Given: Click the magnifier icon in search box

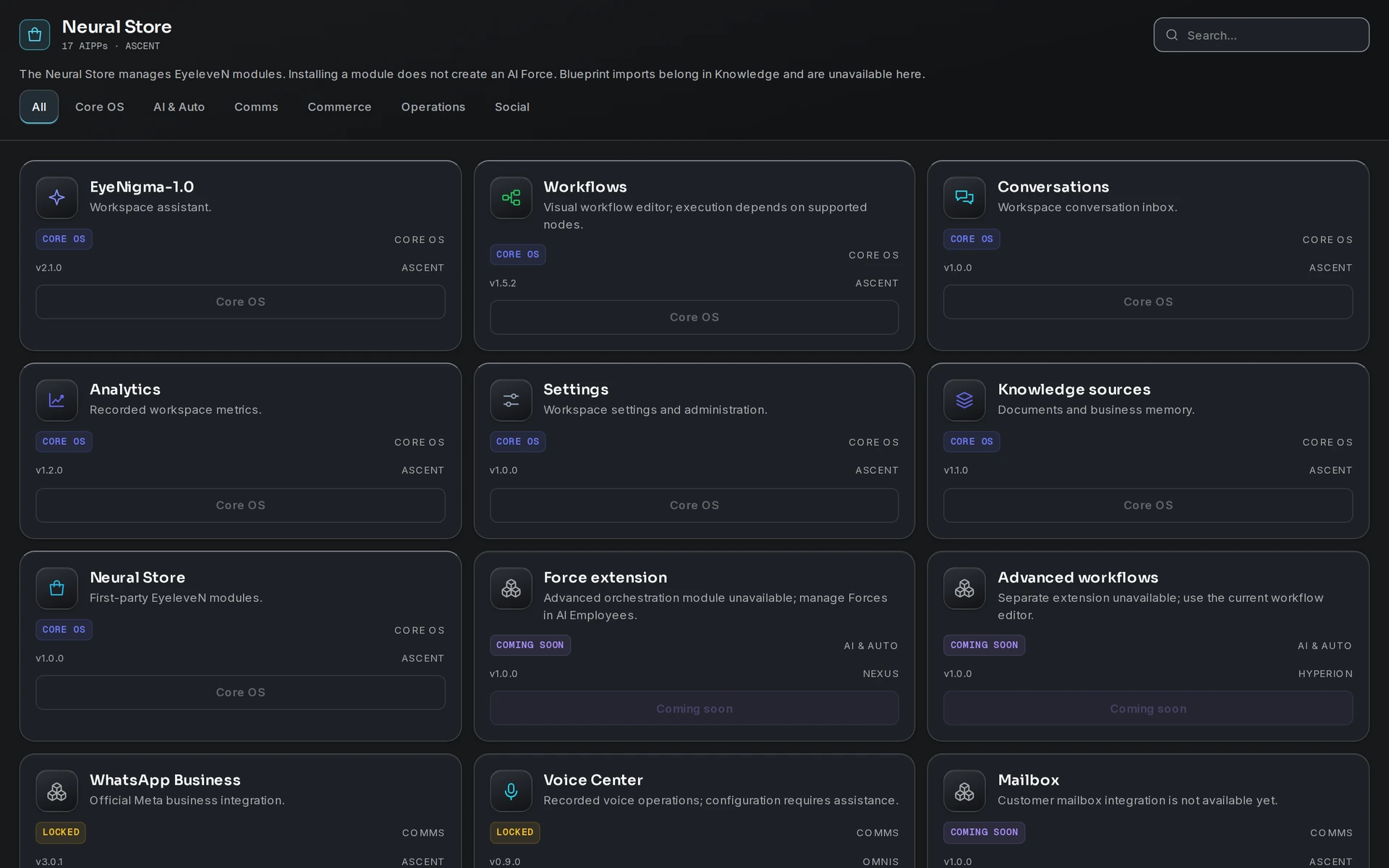Looking at the screenshot, I should (1172, 35).
